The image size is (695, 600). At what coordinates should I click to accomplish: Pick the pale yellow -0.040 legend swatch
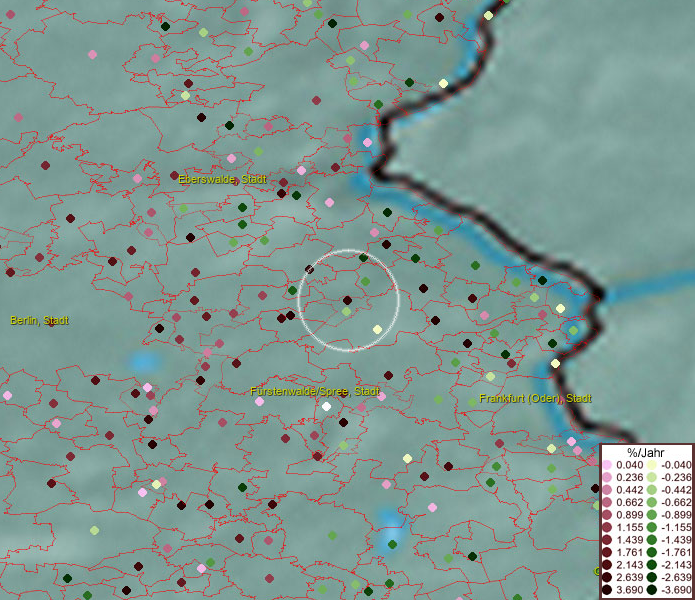coord(652,465)
